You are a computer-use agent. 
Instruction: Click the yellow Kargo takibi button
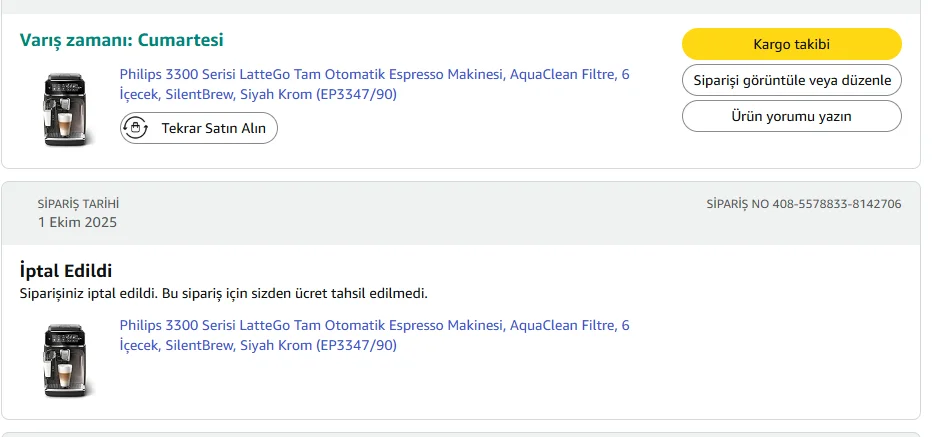click(x=791, y=44)
